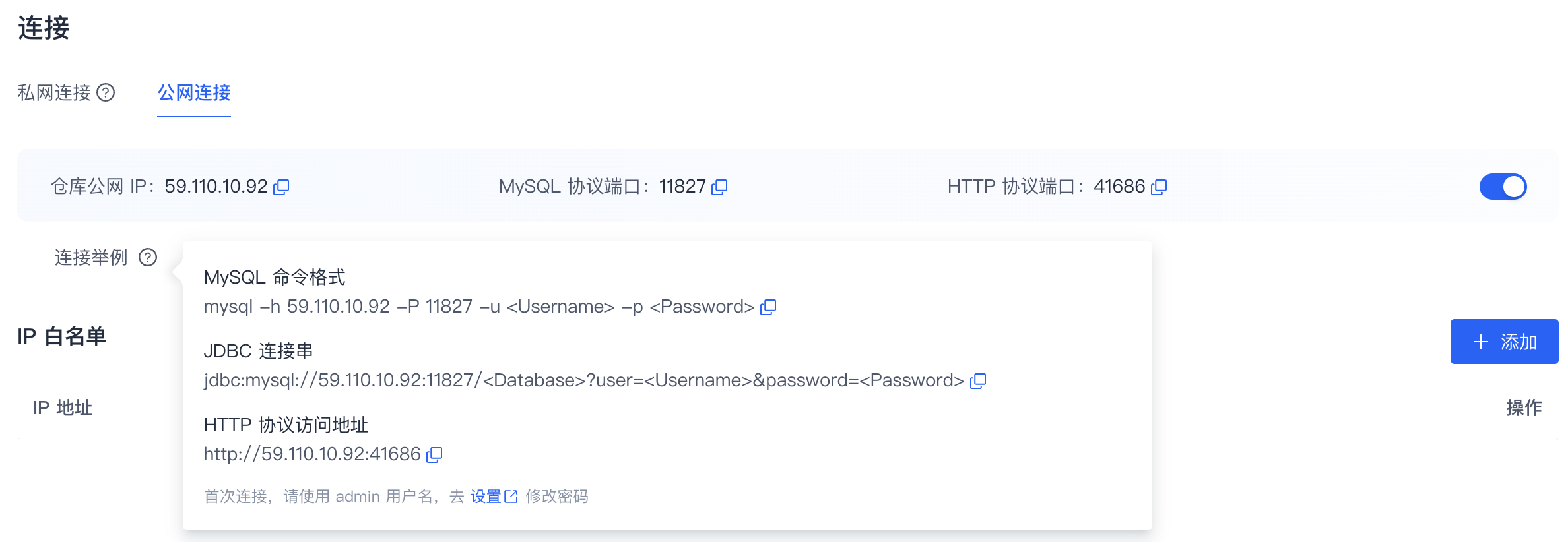Select the 公网连接 tab
1568x542 pixels.
tap(194, 92)
